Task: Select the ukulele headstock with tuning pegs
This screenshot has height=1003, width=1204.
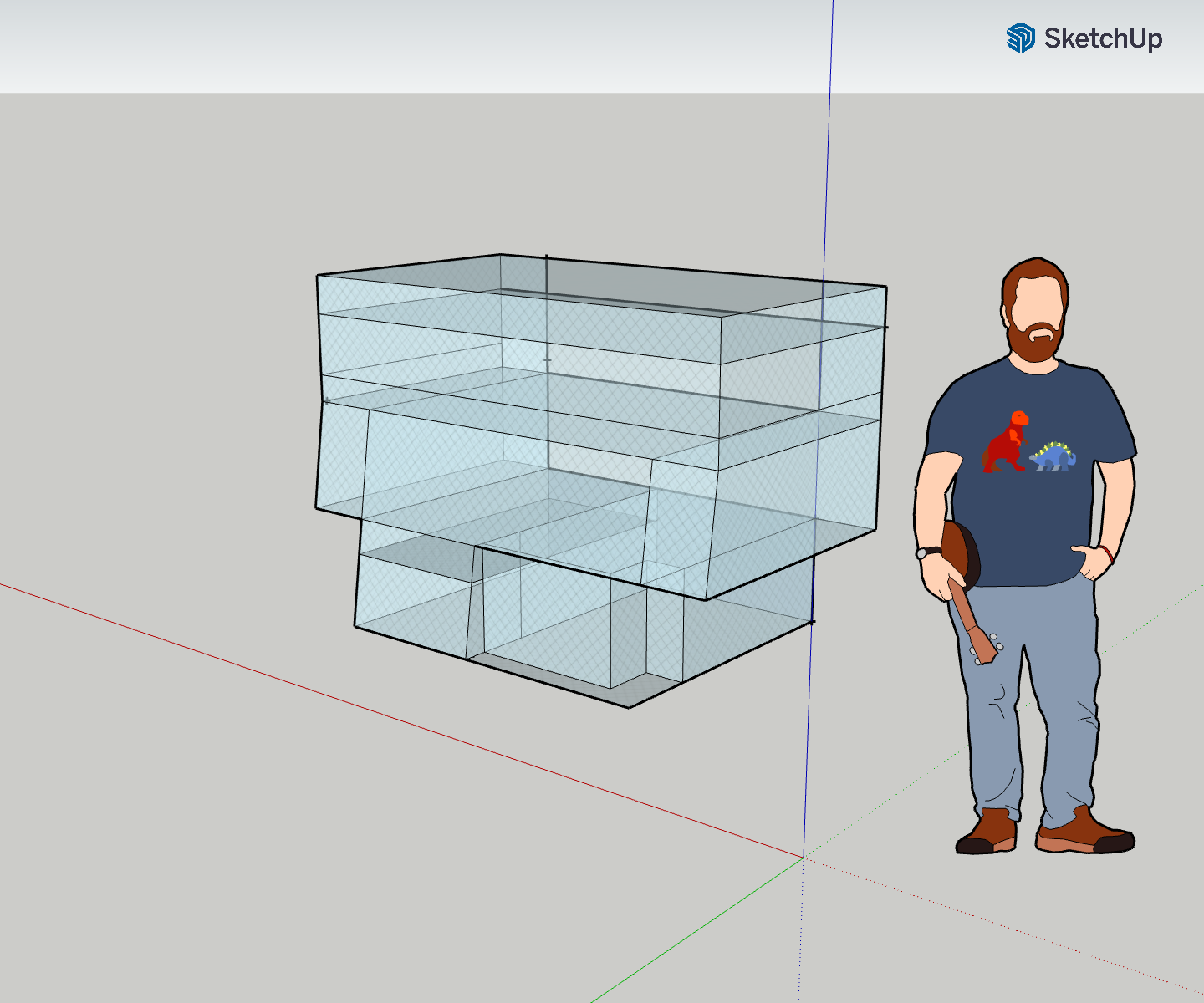Action: click(985, 649)
